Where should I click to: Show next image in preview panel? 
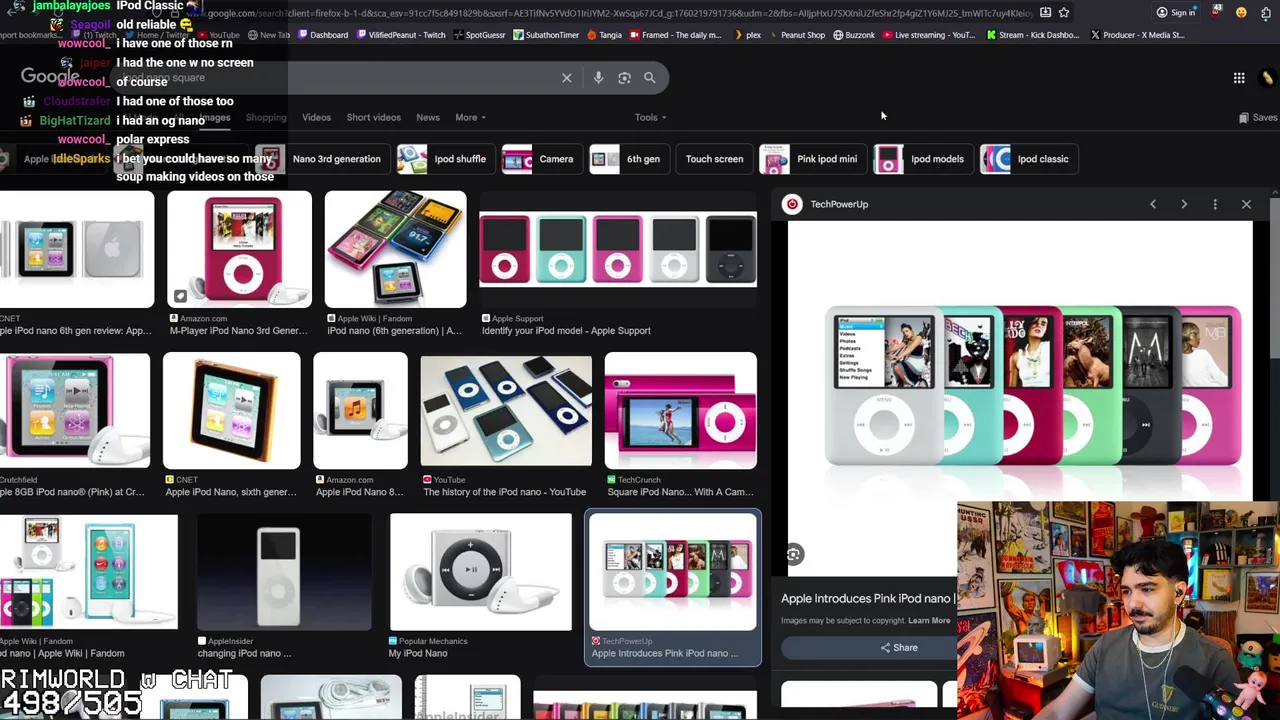point(1184,204)
